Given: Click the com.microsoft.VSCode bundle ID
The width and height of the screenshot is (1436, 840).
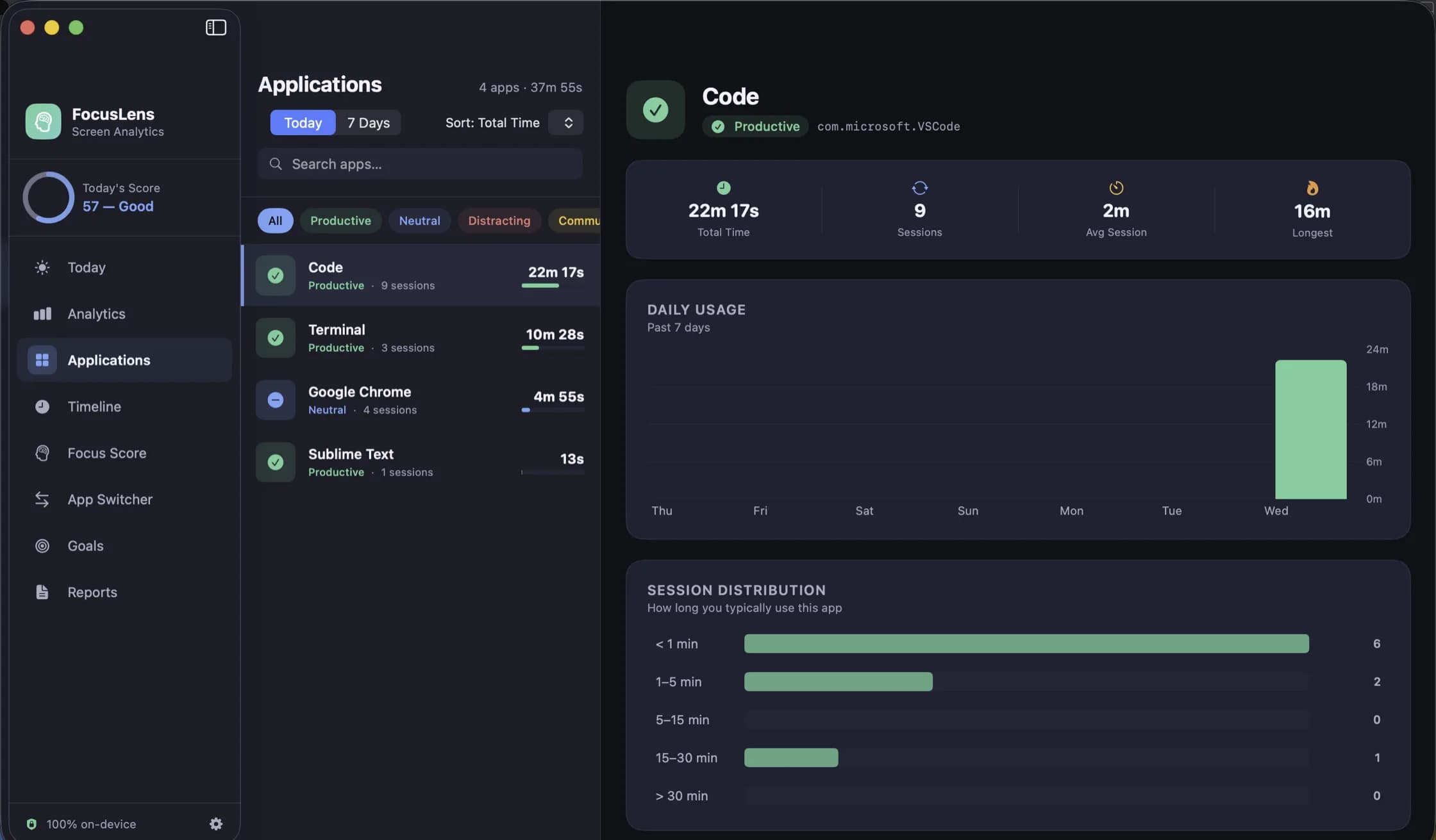Looking at the screenshot, I should (888, 126).
